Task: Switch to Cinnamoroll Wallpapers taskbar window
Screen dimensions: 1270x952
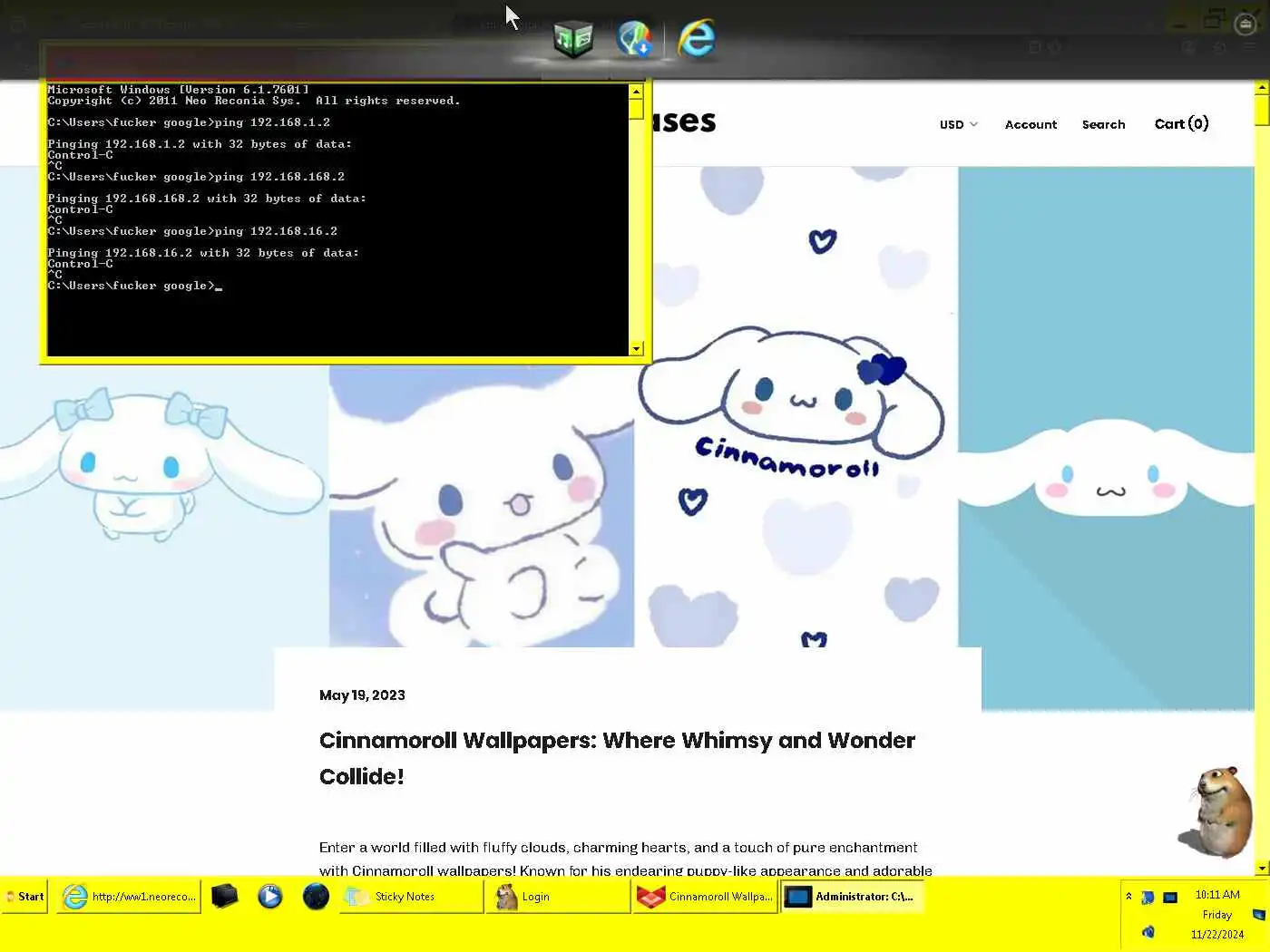Action: tap(706, 897)
